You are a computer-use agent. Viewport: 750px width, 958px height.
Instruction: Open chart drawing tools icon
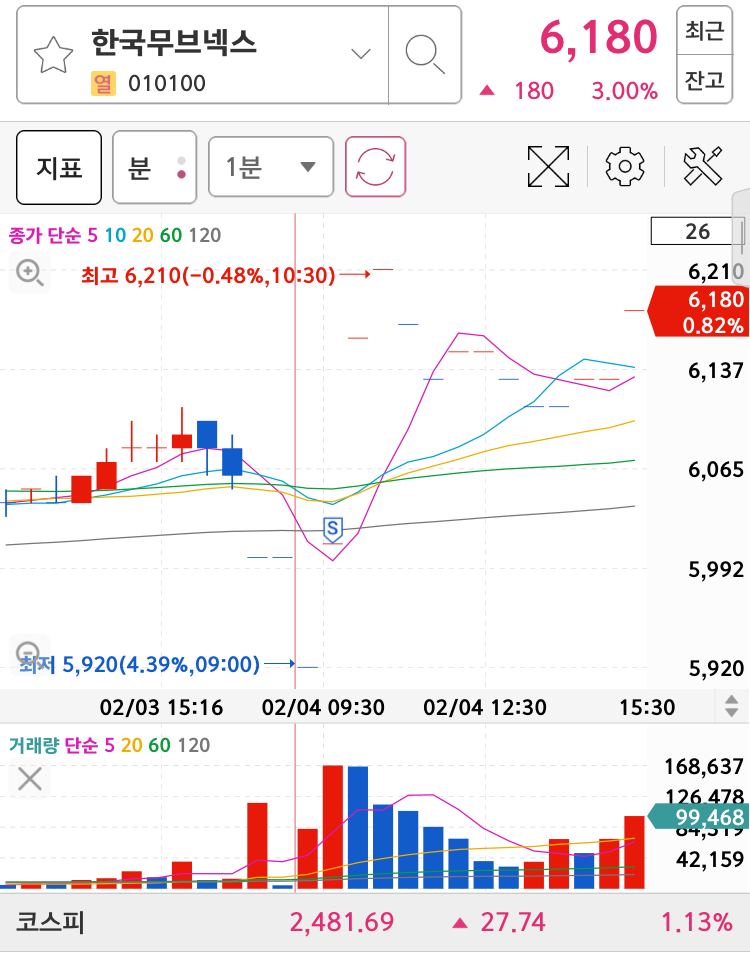[x=703, y=166]
